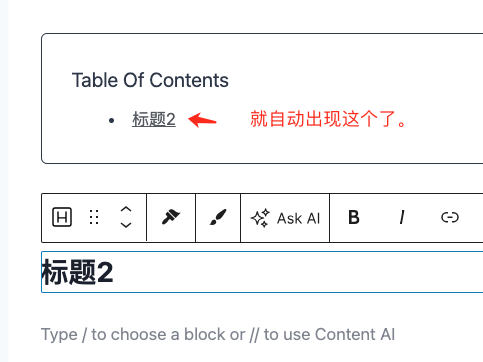Screen dimensions: 483x362
Task: Click the Ask AI sparkle icon
Action: (x=260, y=218)
